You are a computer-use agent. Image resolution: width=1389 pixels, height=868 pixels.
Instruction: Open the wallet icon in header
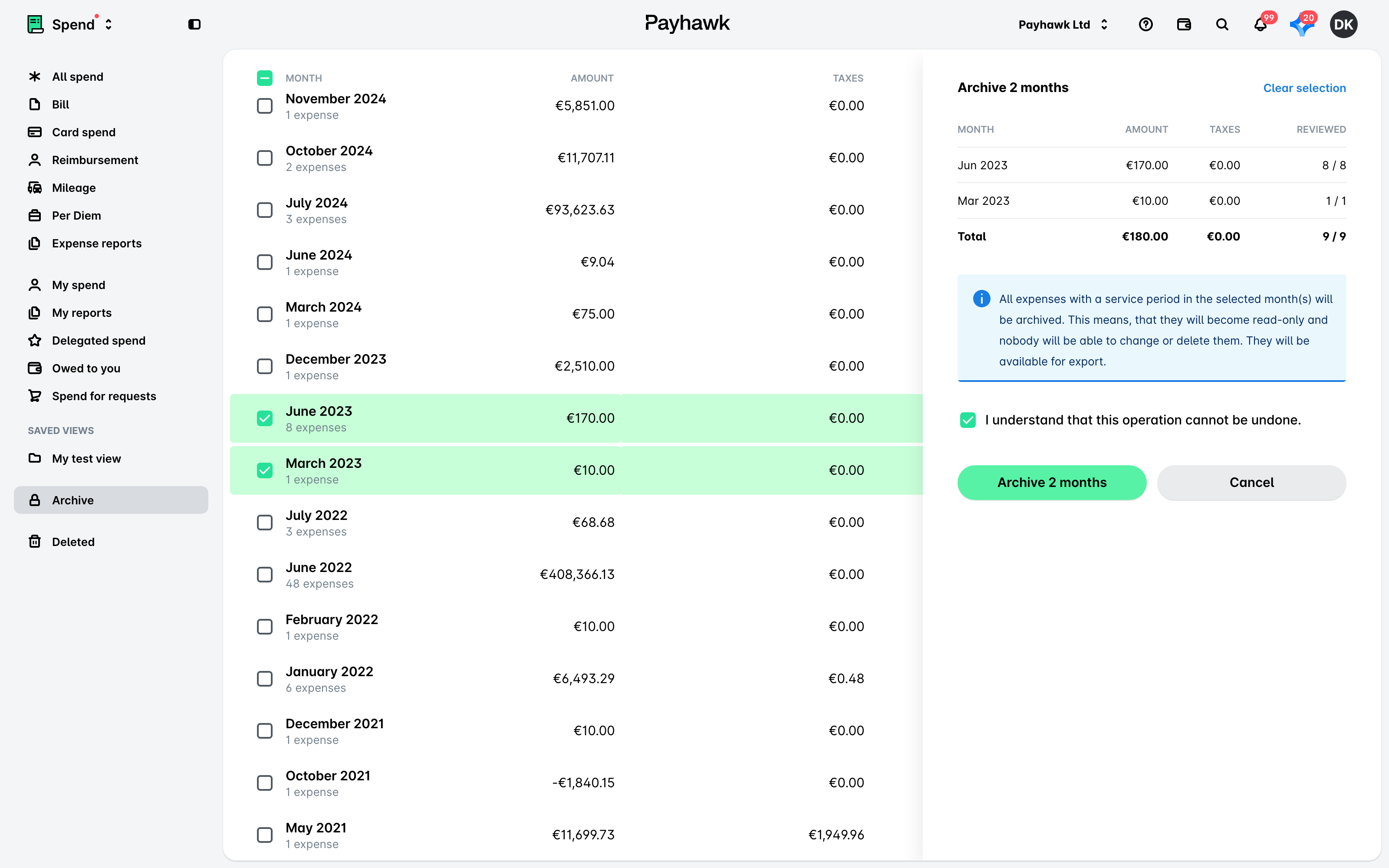(x=1184, y=25)
